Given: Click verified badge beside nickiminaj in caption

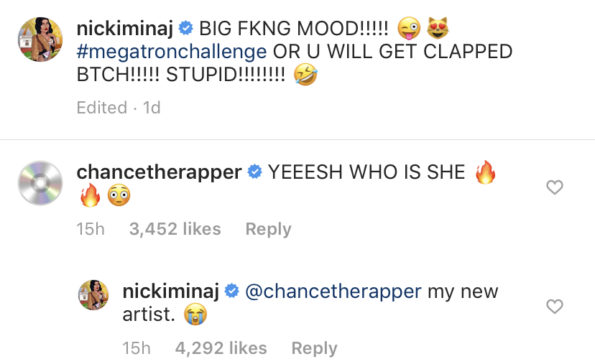Looking at the screenshot, I should click(186, 28).
